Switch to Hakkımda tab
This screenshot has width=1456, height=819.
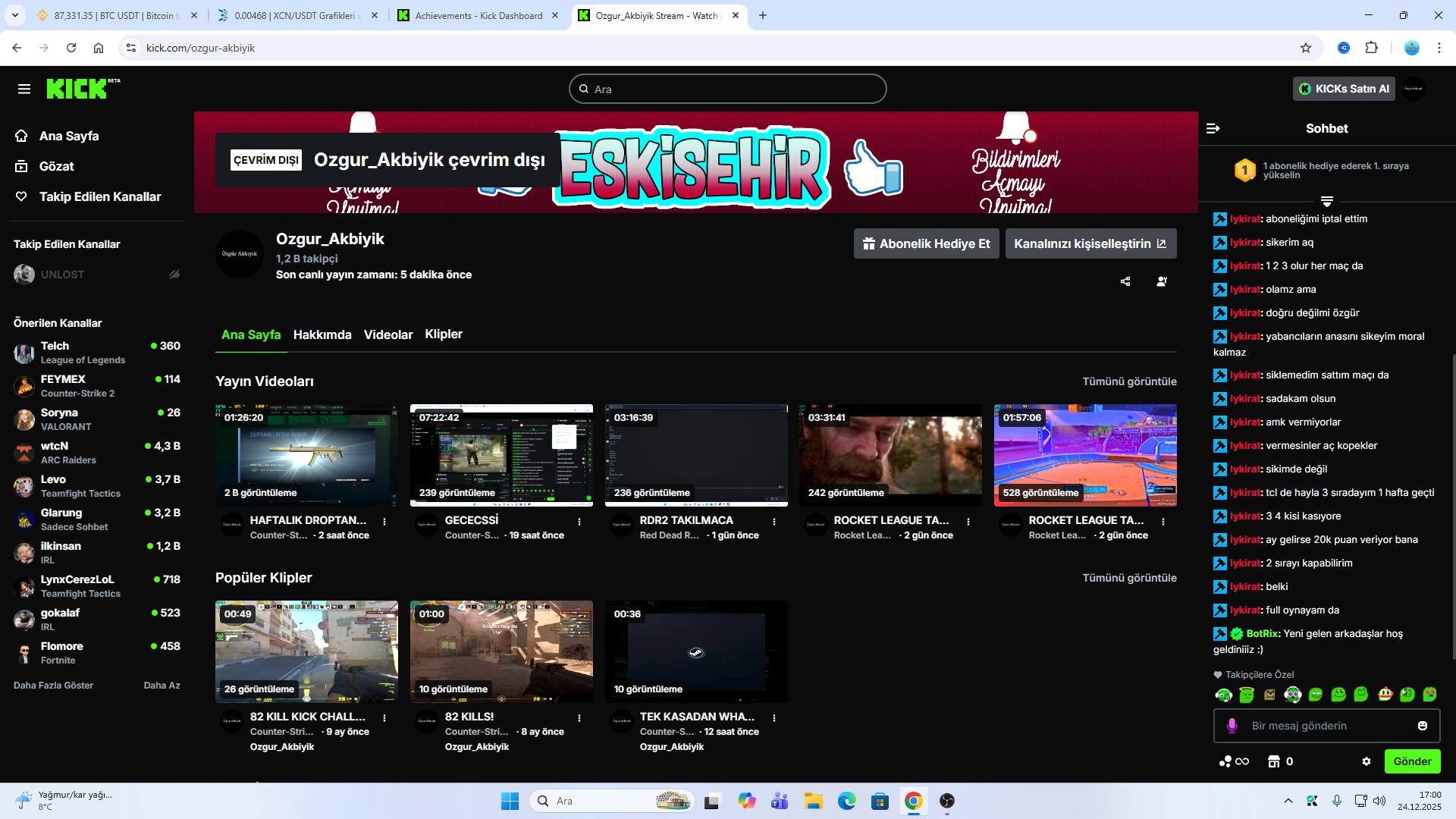pyautogui.click(x=322, y=334)
